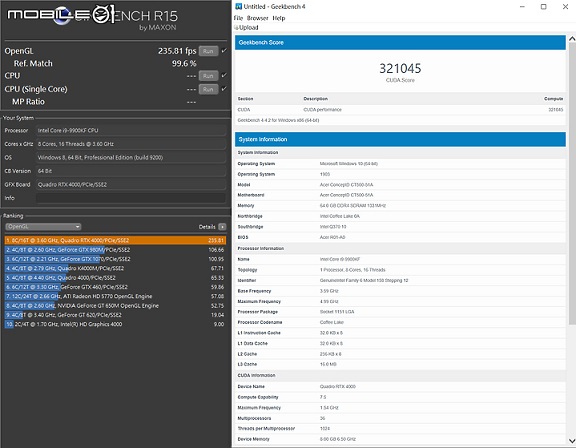Select the GeForce GT 620 ranking entry
The height and width of the screenshot is (448, 576).
pos(115,315)
